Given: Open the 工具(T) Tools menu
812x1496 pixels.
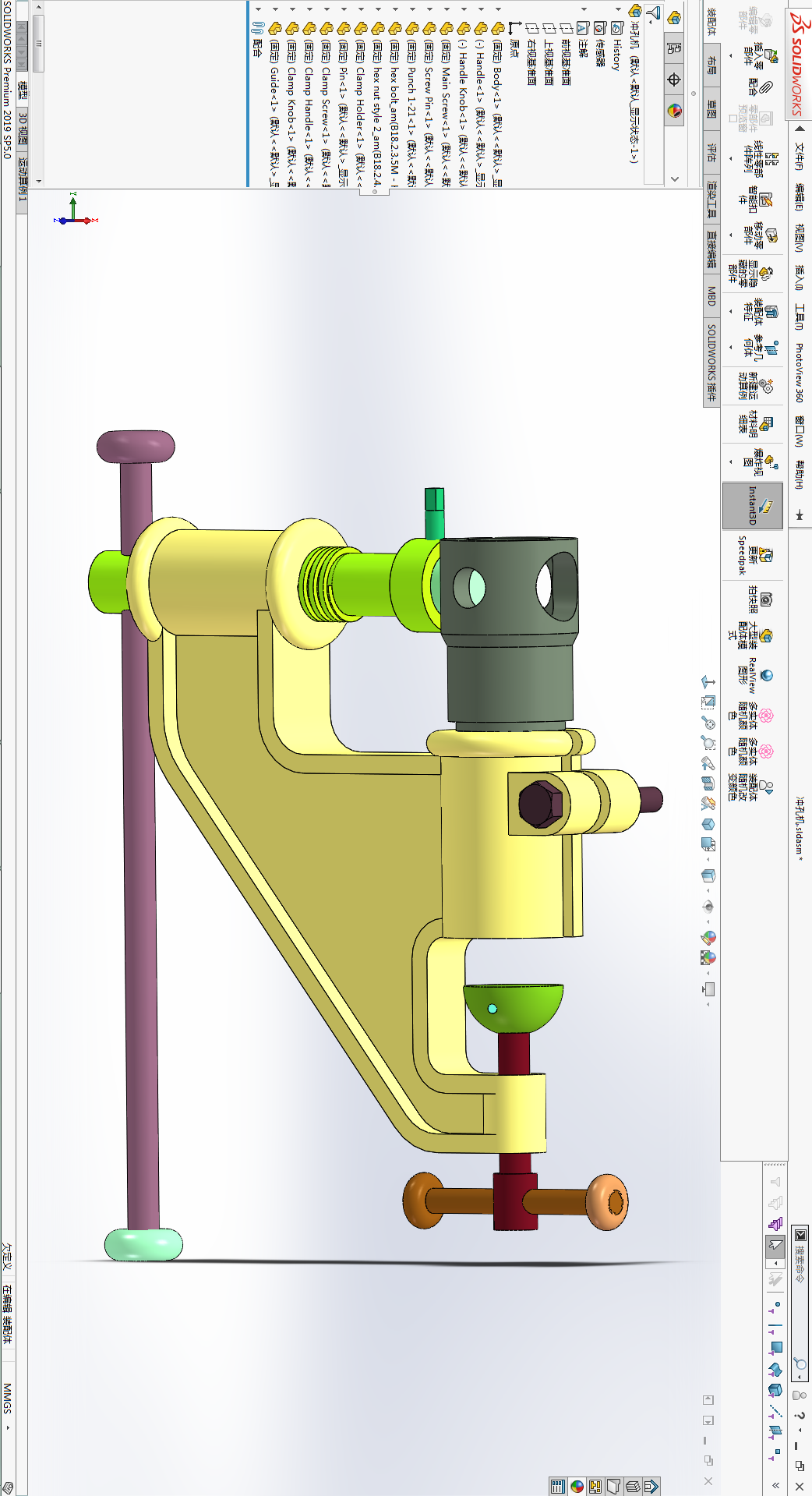Looking at the screenshot, I should 800,317.
